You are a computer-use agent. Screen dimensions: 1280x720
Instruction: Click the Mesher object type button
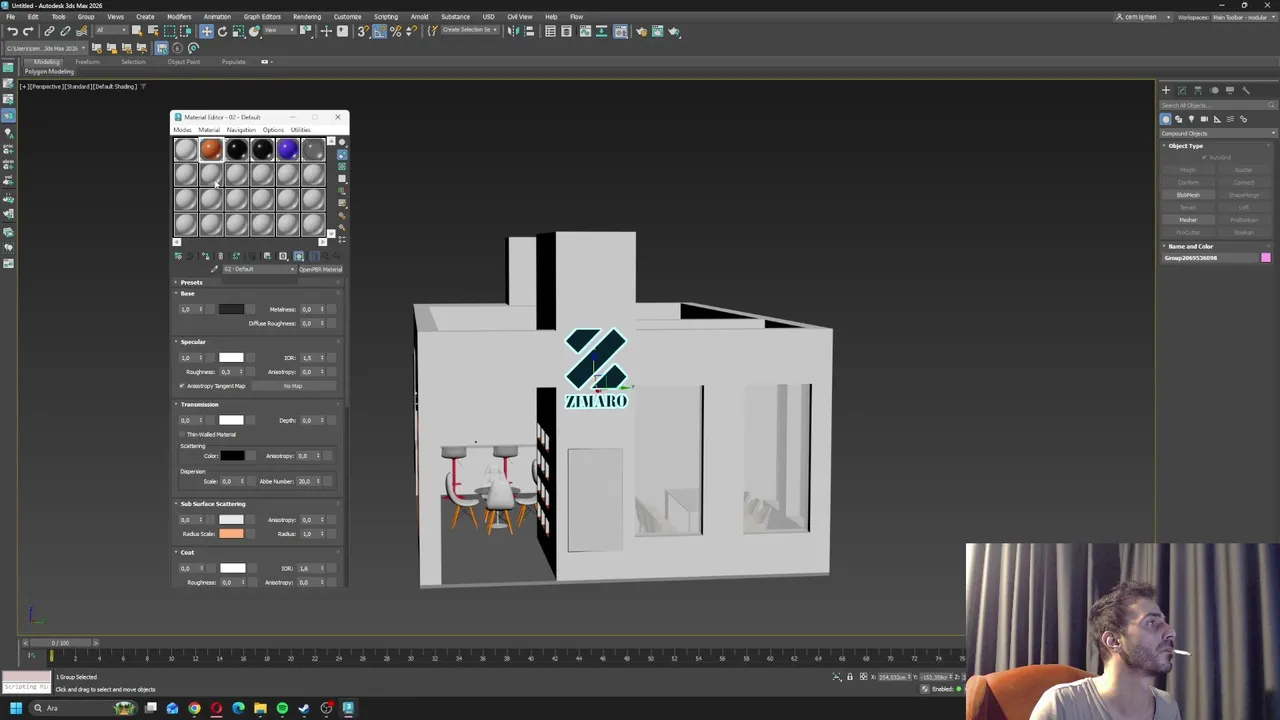pyautogui.click(x=1188, y=220)
